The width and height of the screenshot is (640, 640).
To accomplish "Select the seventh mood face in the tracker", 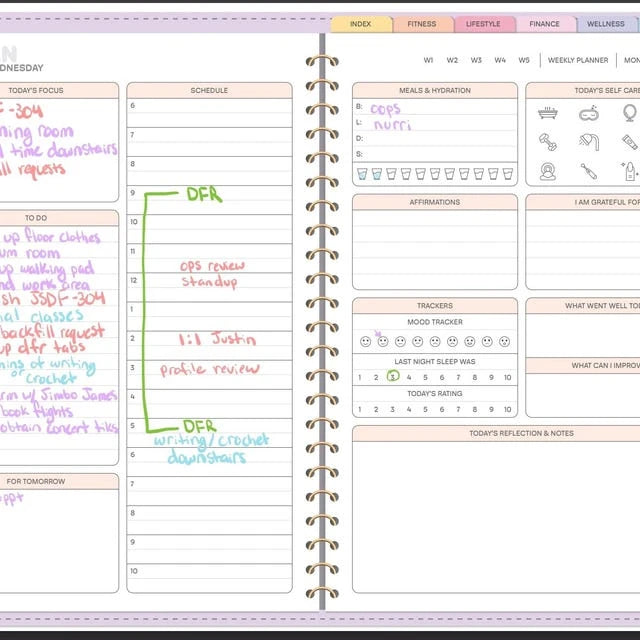I will click(x=470, y=342).
